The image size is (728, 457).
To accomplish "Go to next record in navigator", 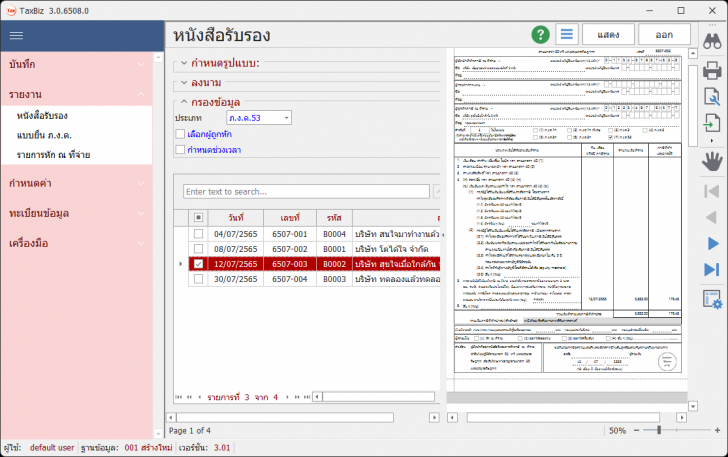I will pyautogui.click(x=287, y=397).
